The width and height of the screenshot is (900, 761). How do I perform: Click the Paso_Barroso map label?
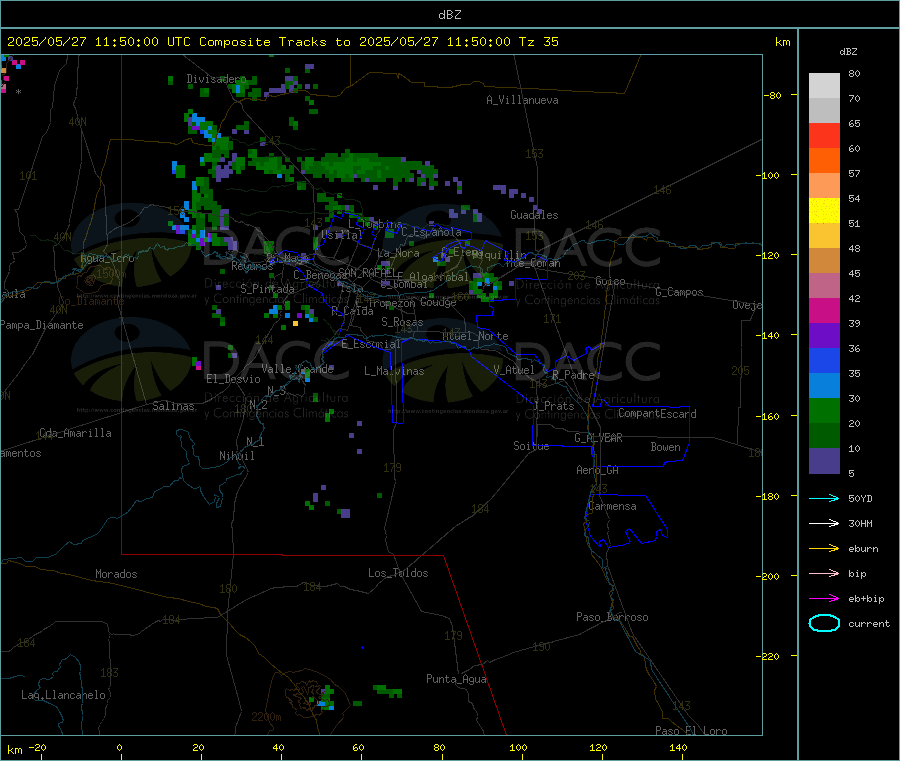(x=612, y=617)
